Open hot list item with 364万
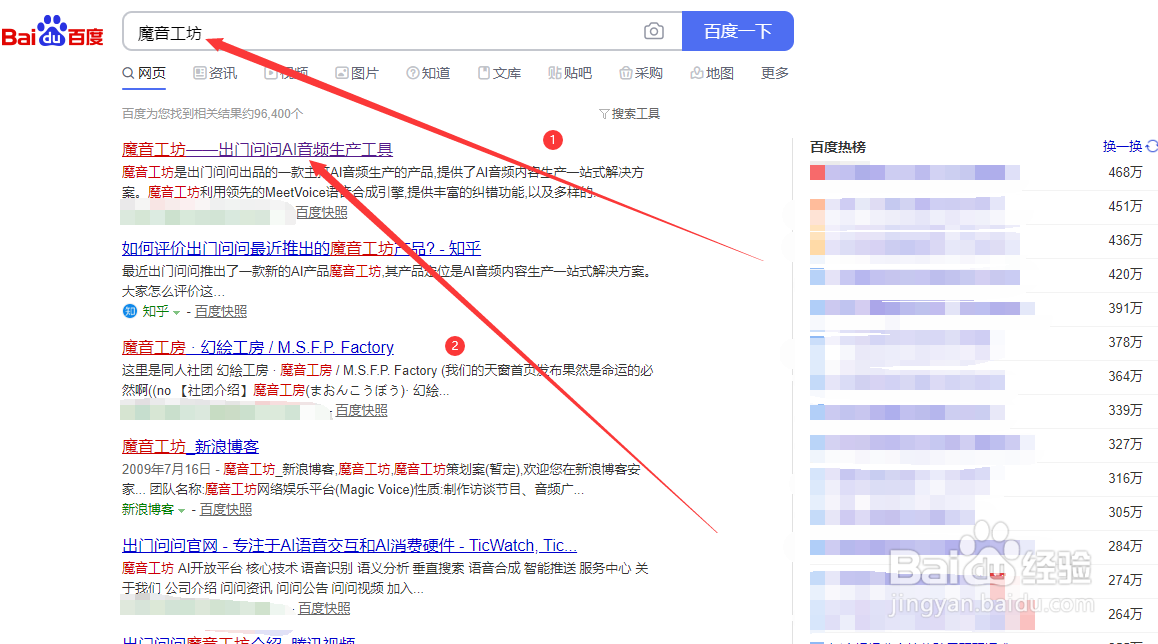 (976, 377)
